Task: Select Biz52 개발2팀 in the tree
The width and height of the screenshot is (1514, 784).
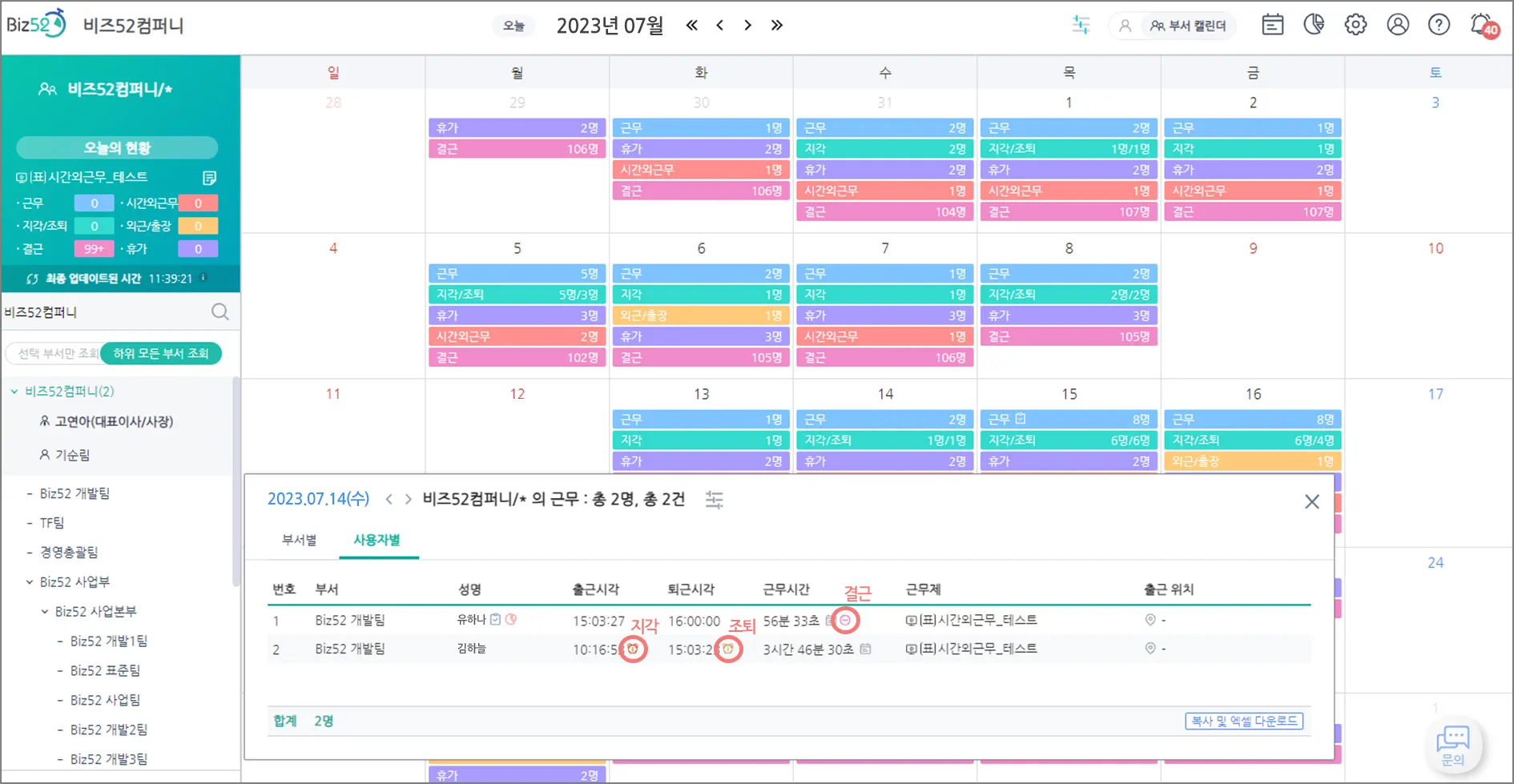Action: tap(109, 730)
